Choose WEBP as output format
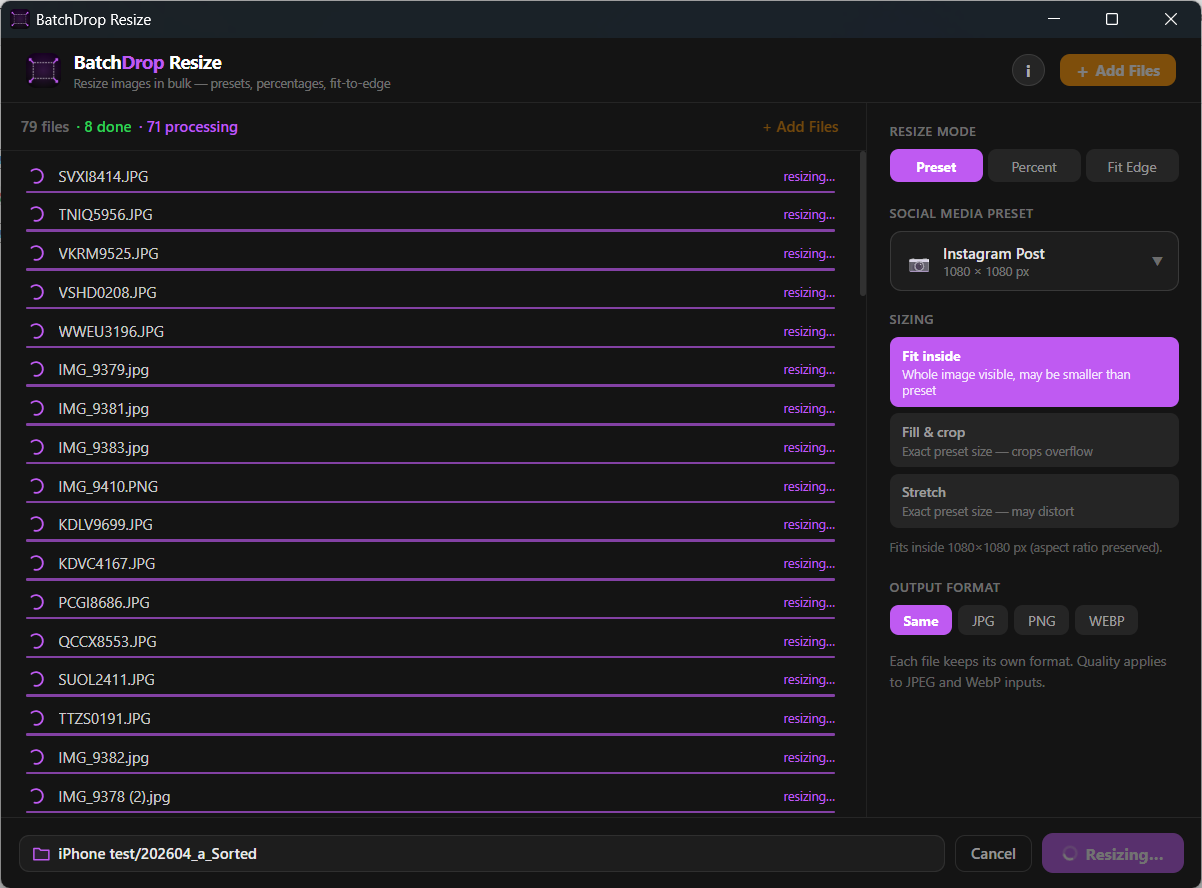The height and width of the screenshot is (888, 1202). (x=1106, y=621)
